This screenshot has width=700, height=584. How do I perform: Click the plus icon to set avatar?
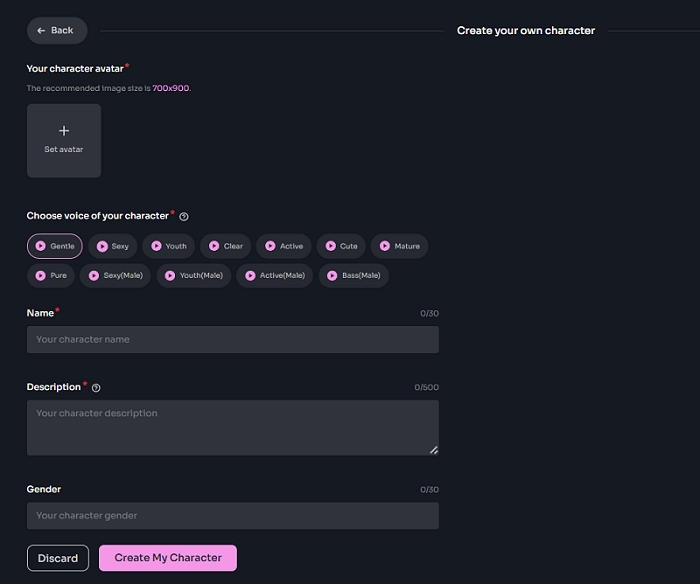pyautogui.click(x=64, y=131)
